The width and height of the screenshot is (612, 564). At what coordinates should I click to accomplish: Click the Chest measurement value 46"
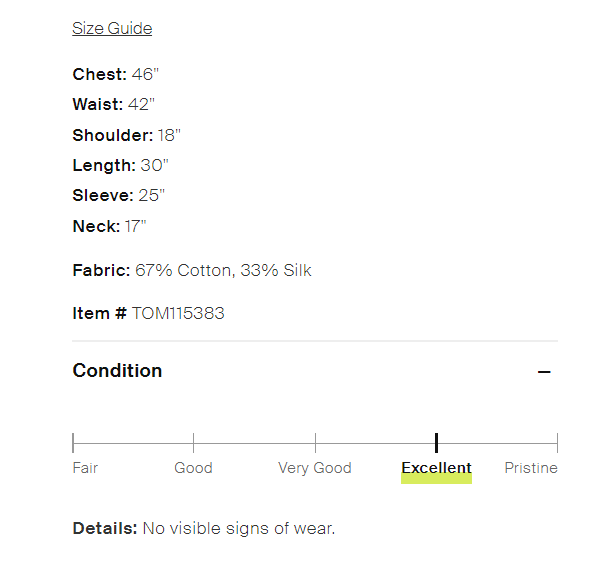[147, 74]
